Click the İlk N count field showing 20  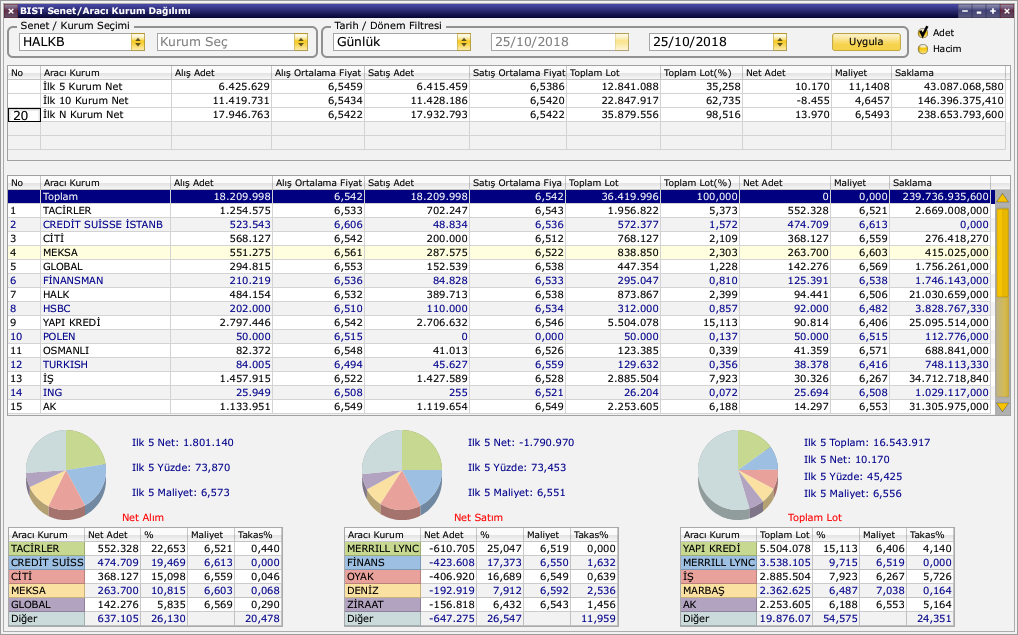24,115
